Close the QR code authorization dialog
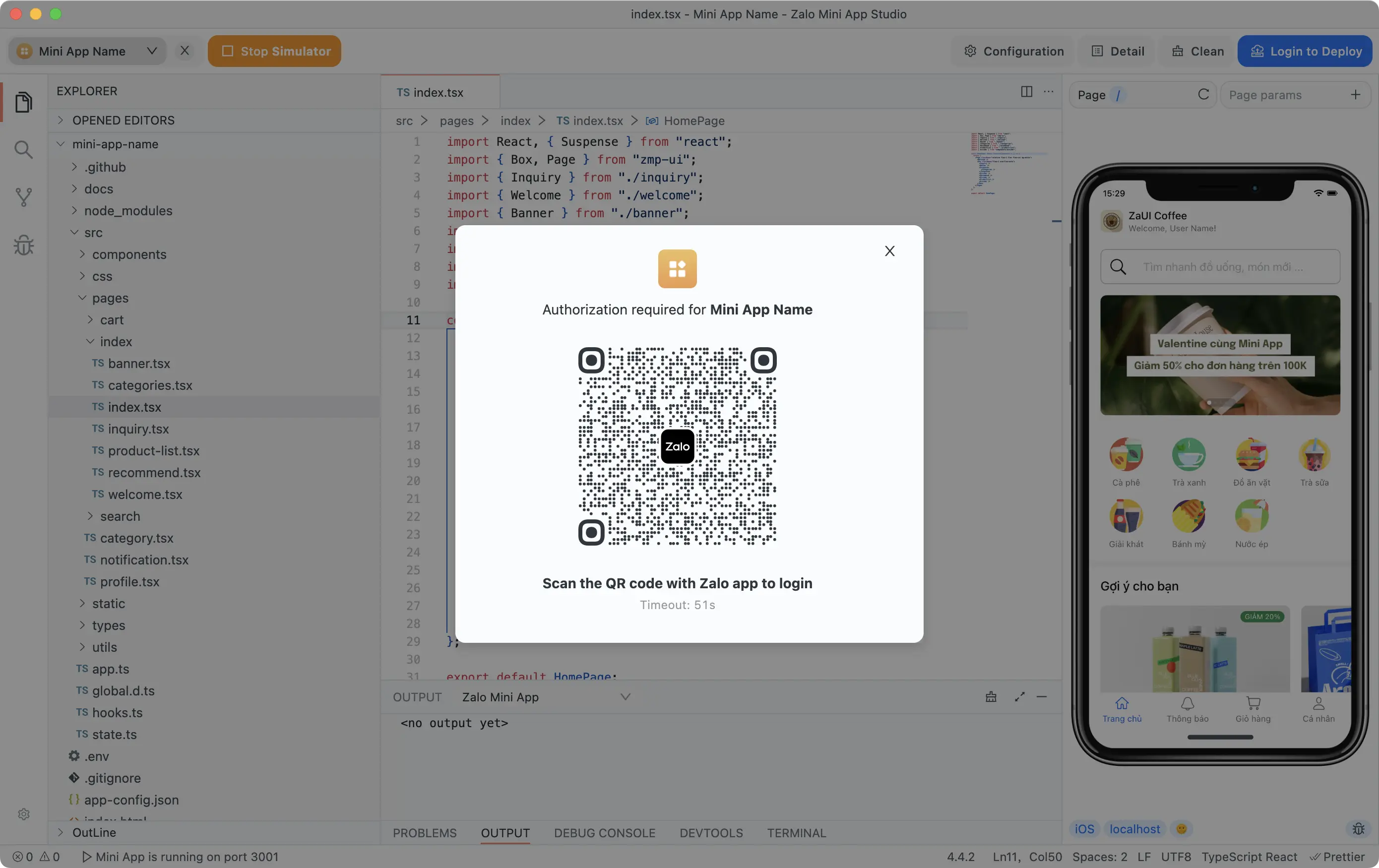 pyautogui.click(x=889, y=252)
